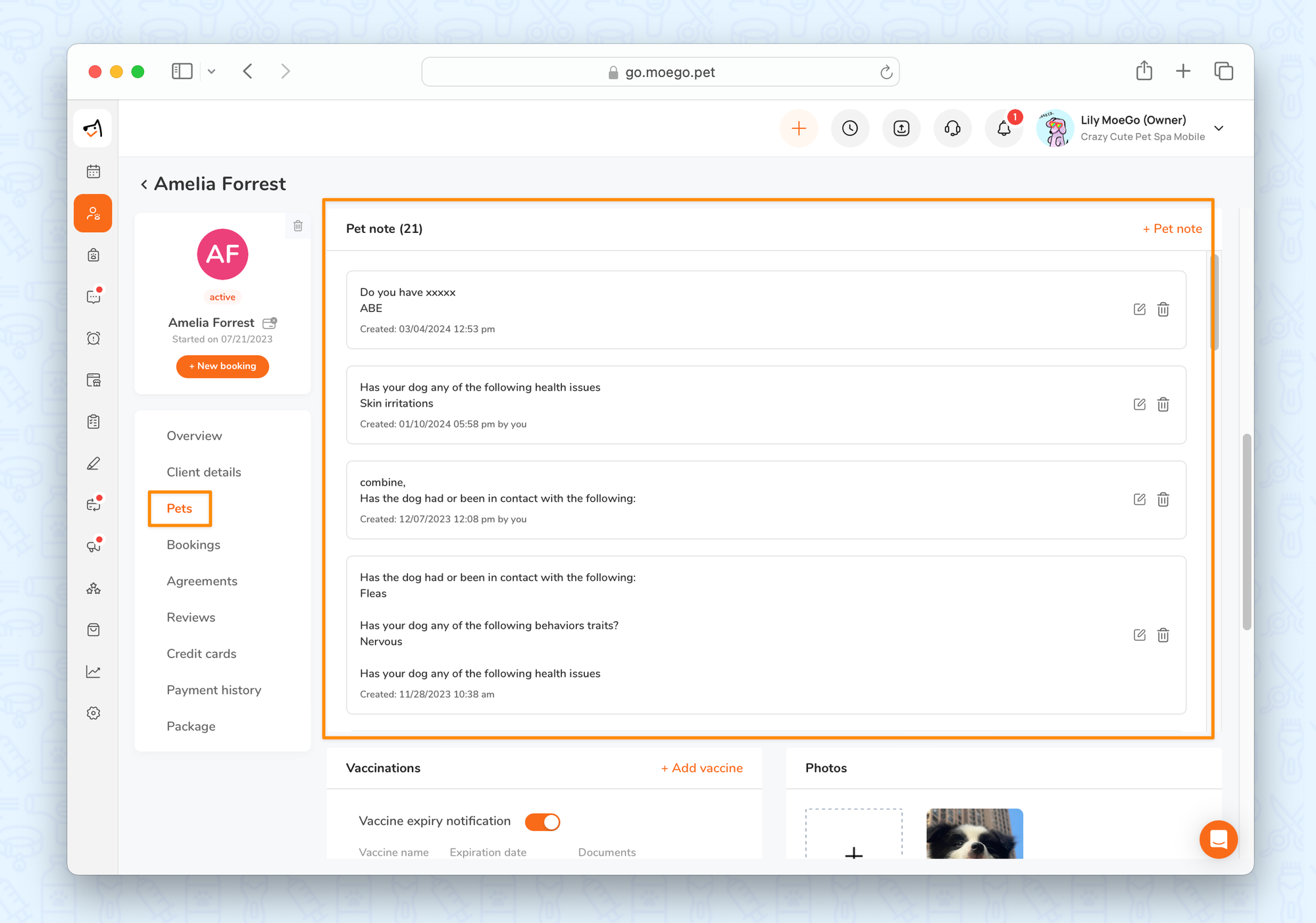Click the + New booking button
The width and height of the screenshot is (1316, 923).
pos(222,366)
